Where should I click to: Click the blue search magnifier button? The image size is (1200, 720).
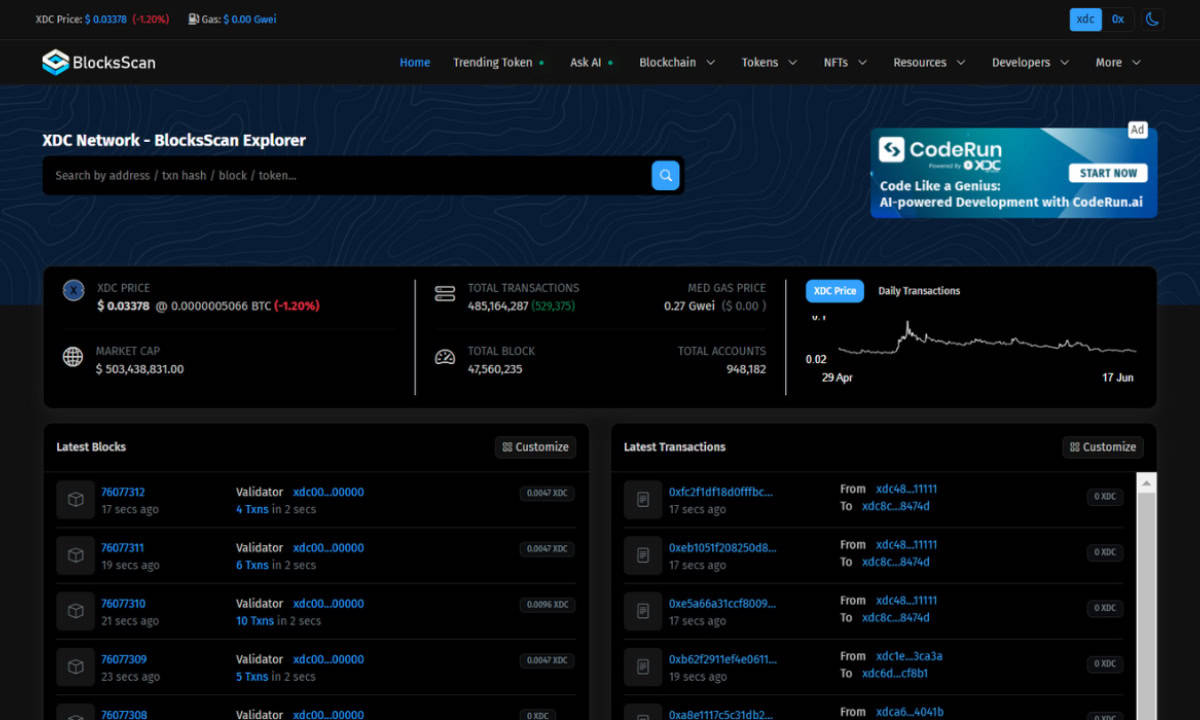[665, 175]
